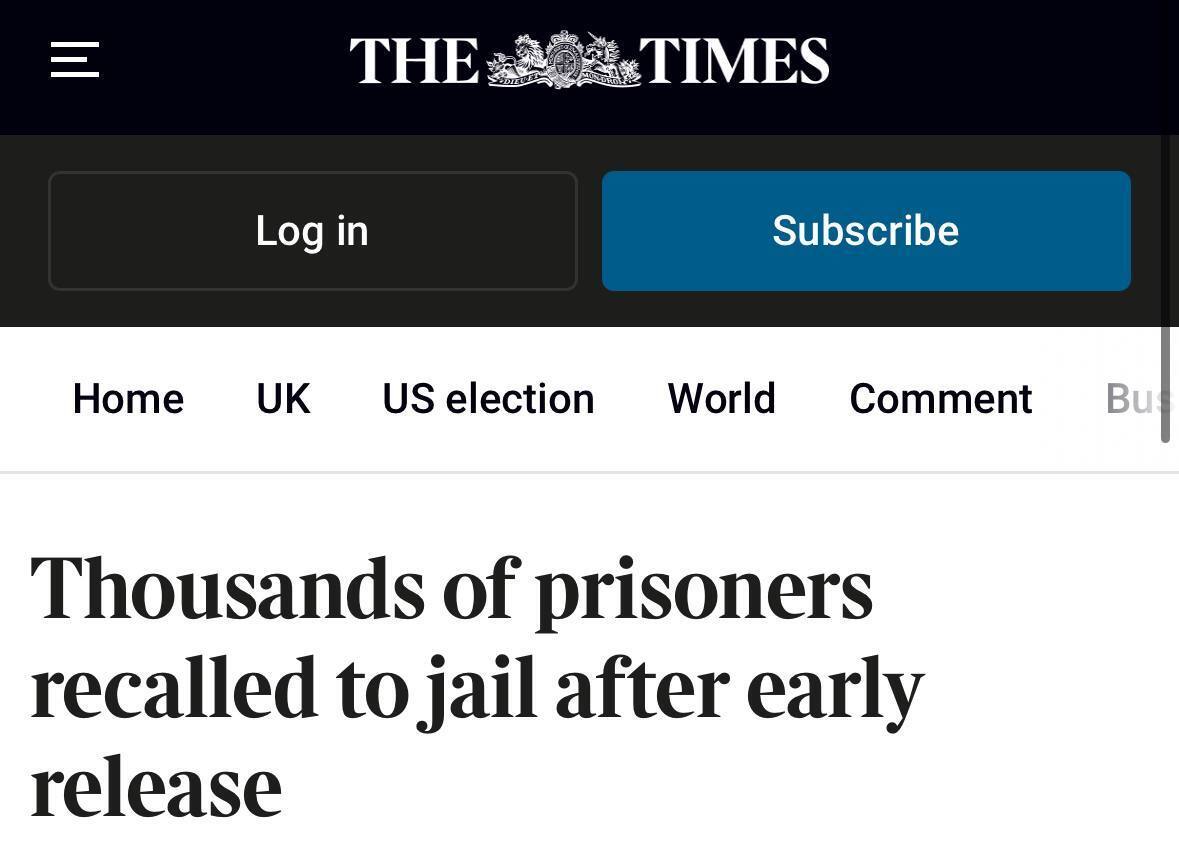The image size is (1179, 868).
Task: Click the word "early" in the headline
Action: coord(834,690)
